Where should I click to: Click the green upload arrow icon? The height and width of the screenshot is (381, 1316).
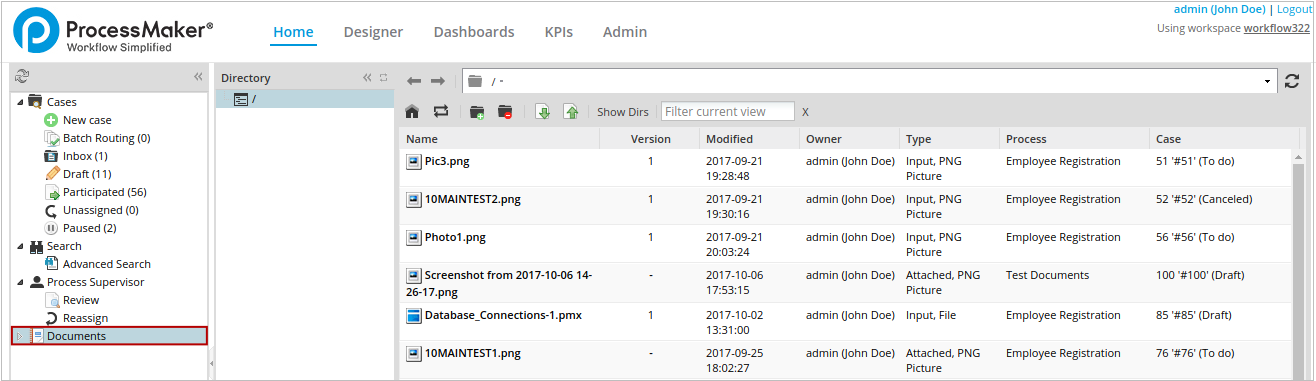click(x=571, y=111)
